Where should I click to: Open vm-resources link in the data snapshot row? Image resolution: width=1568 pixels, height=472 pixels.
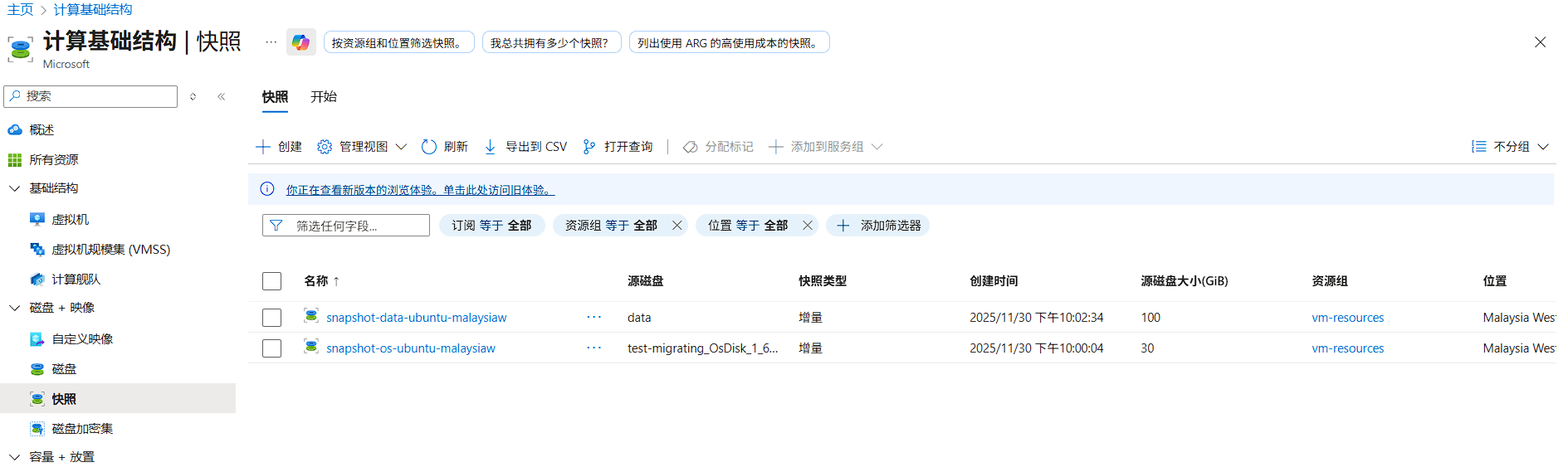coord(1347,318)
